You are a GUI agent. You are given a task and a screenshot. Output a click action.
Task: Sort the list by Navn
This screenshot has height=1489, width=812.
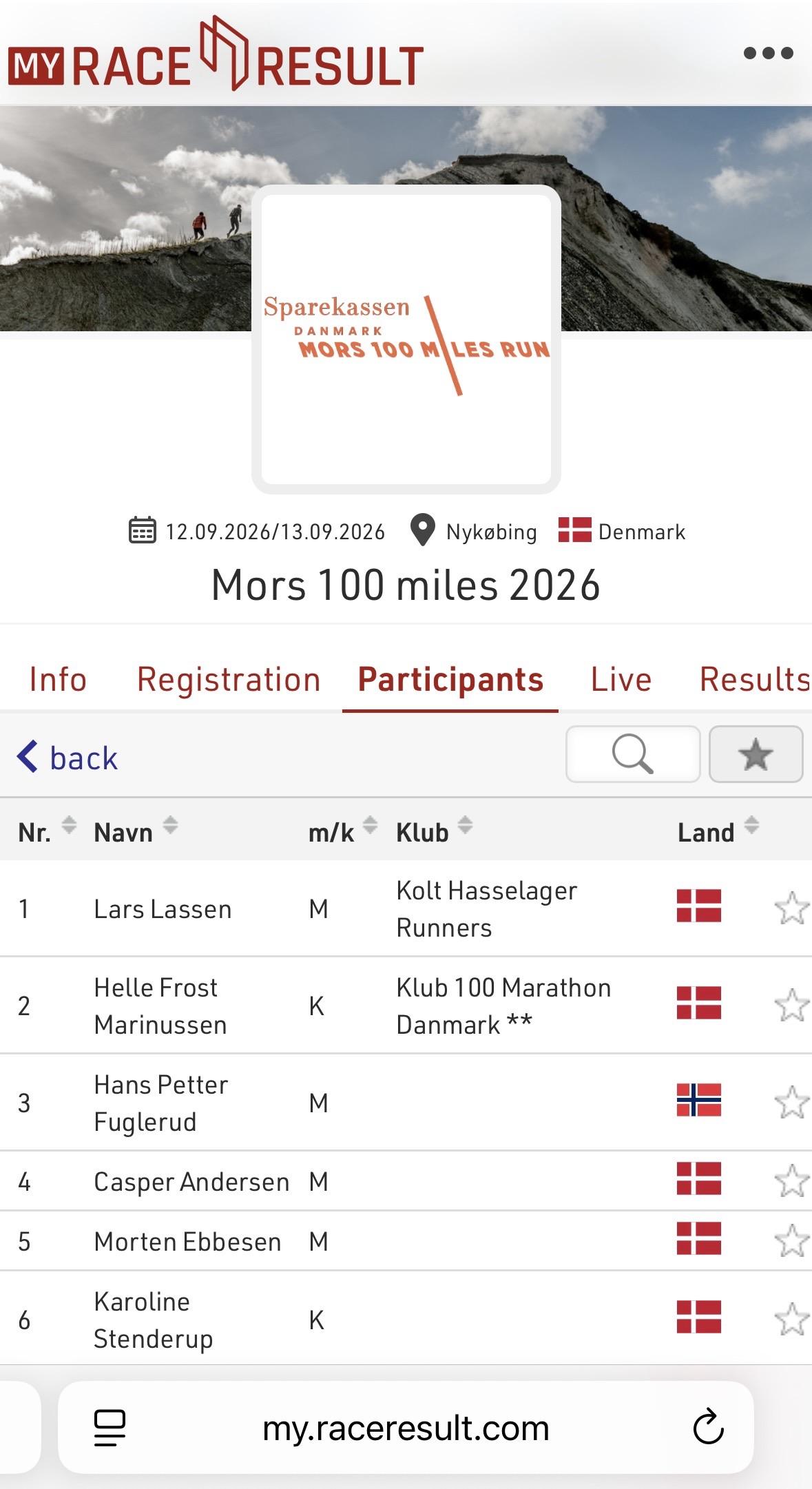(170, 824)
